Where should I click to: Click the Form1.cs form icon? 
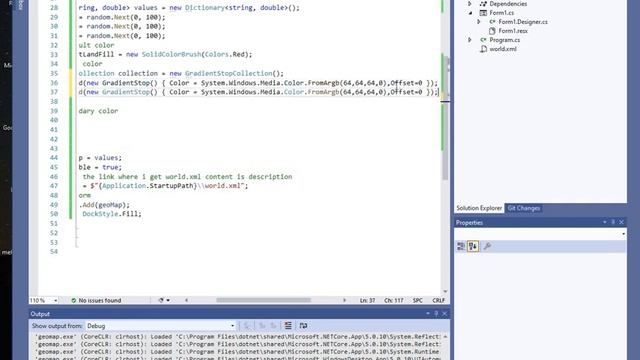tap(483, 13)
